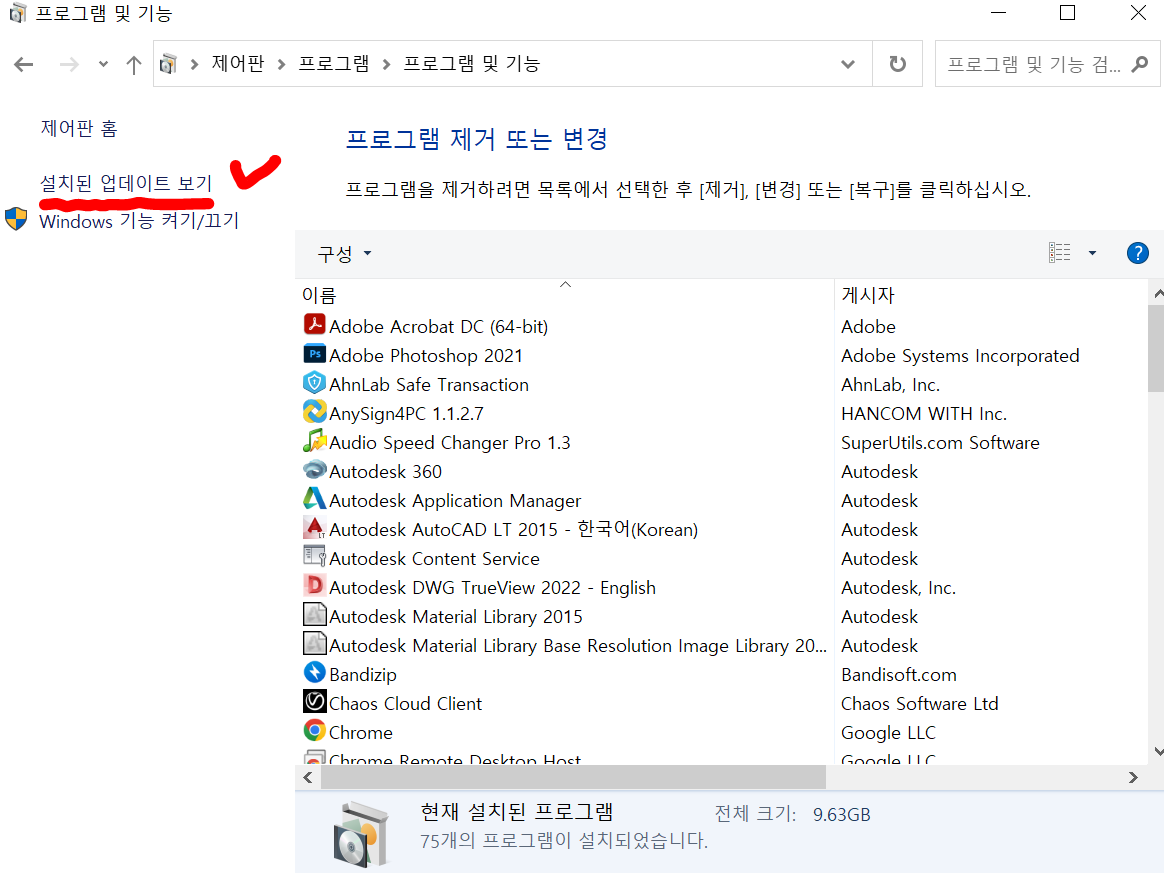Viewport: 1164px width, 873px height.
Task: Click the horizontal scrollbar thumb
Action: (x=572, y=777)
